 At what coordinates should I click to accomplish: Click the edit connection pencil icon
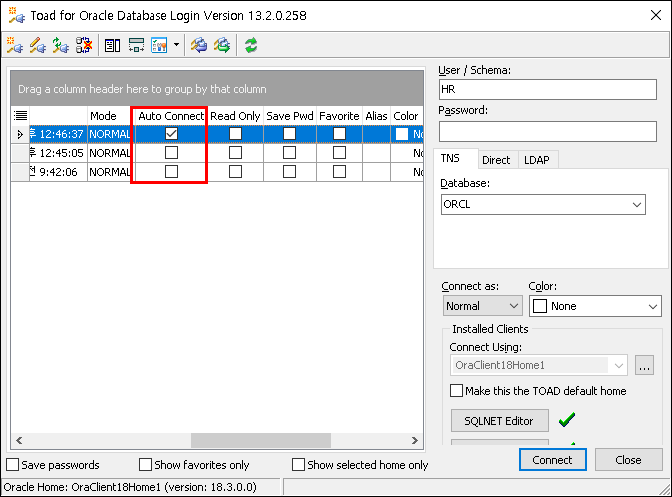click(38, 45)
